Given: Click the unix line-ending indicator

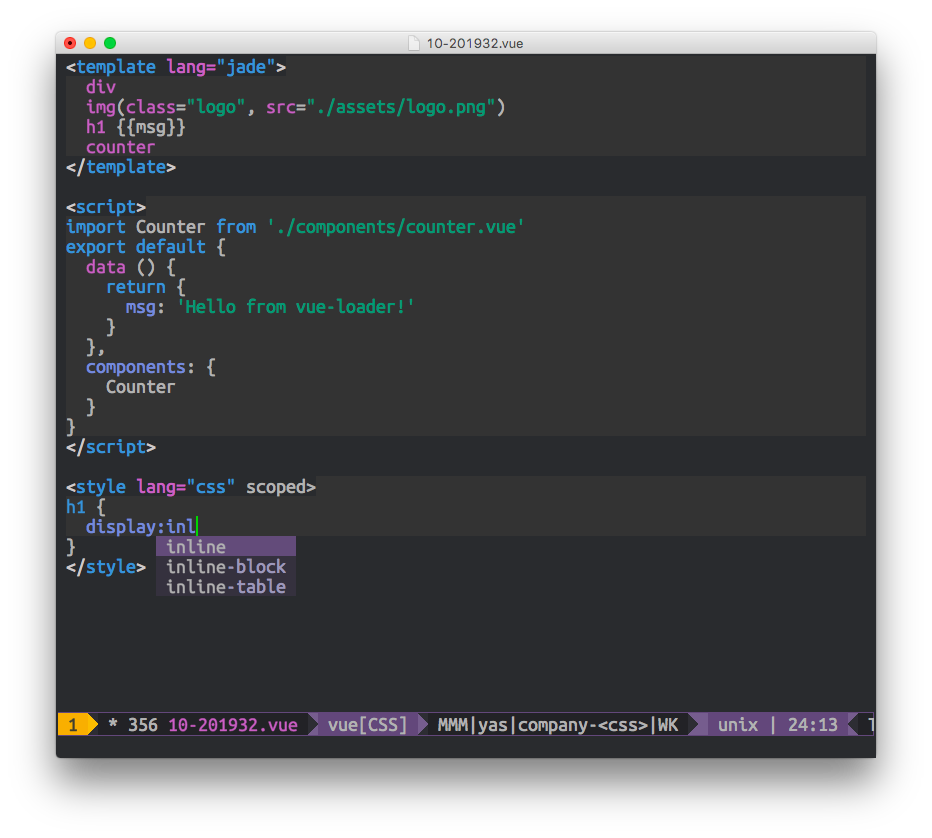Looking at the screenshot, I should point(738,724).
